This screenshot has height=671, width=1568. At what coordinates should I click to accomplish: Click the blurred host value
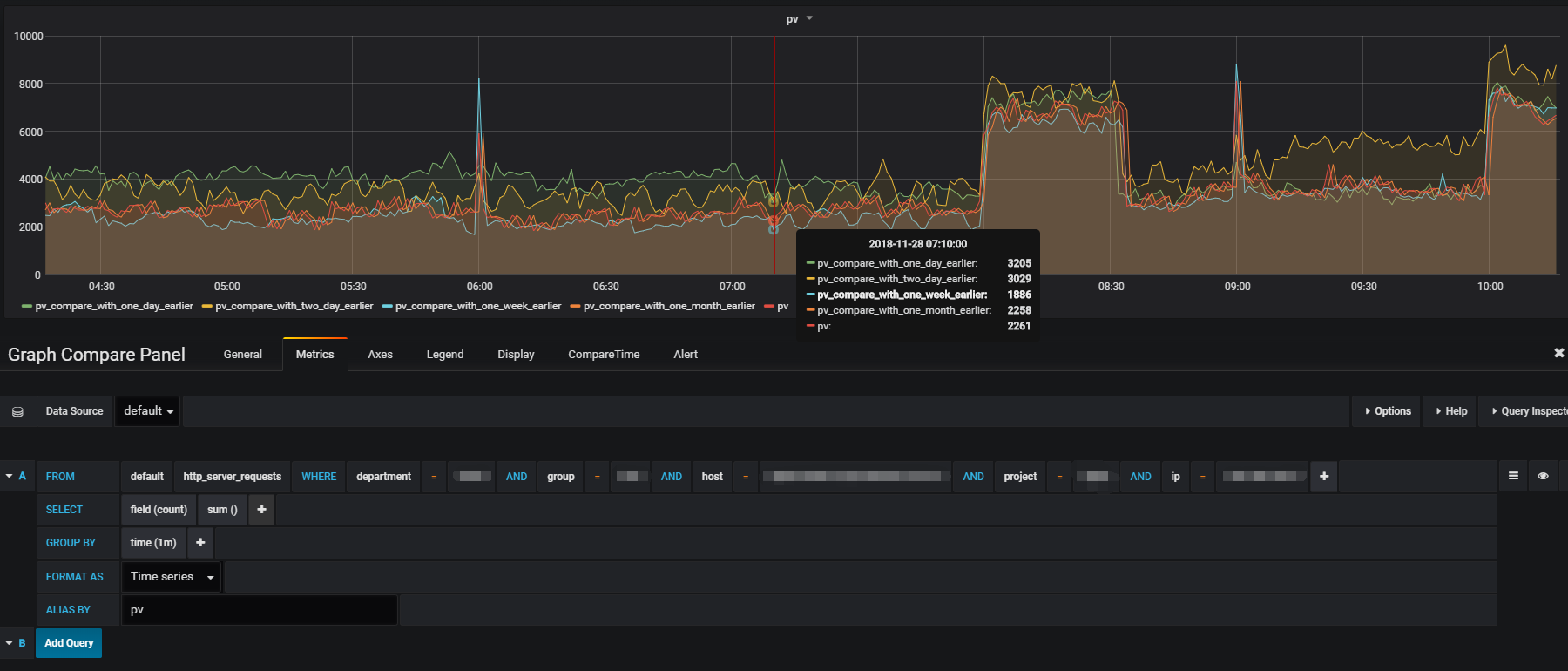tap(855, 476)
